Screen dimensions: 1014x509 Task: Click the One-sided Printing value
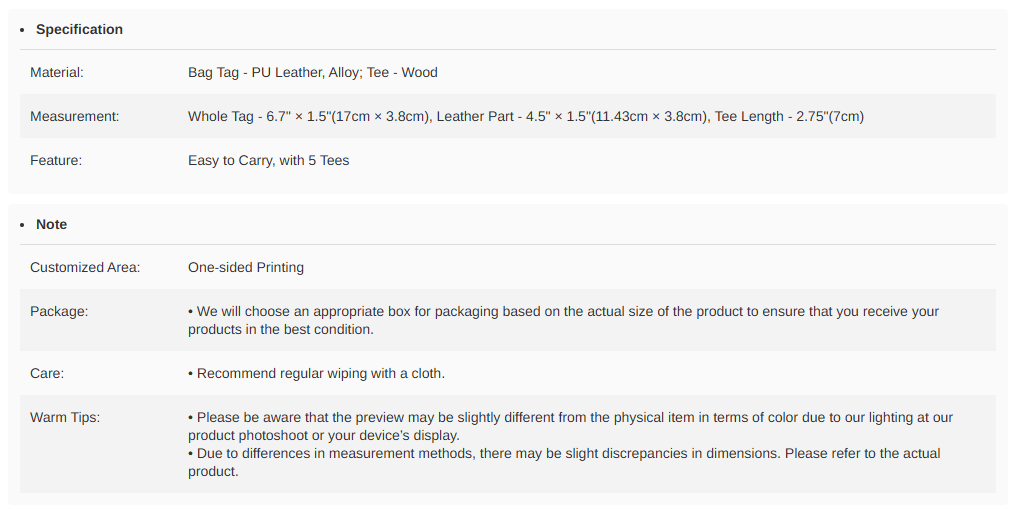click(246, 267)
